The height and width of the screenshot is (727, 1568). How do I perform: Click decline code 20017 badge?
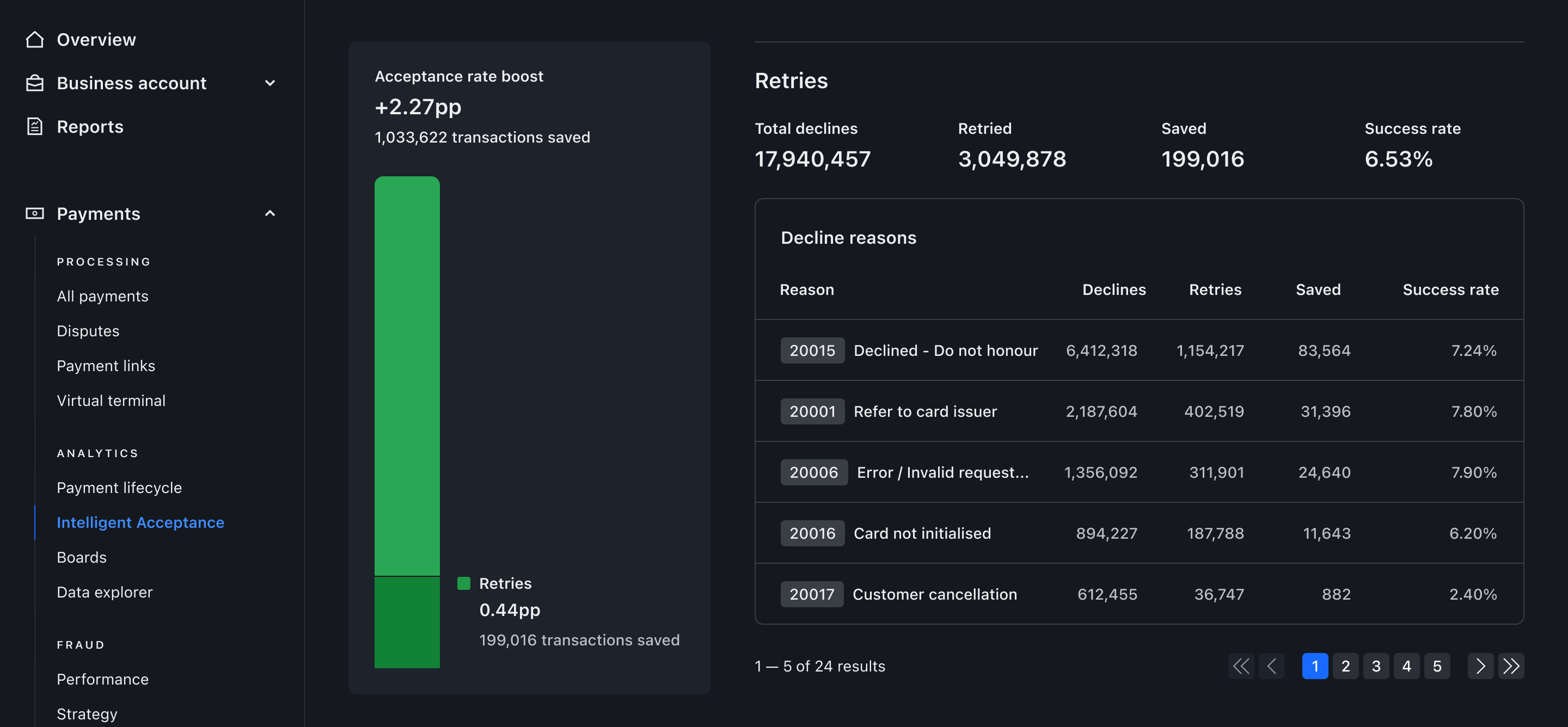pyautogui.click(x=811, y=594)
